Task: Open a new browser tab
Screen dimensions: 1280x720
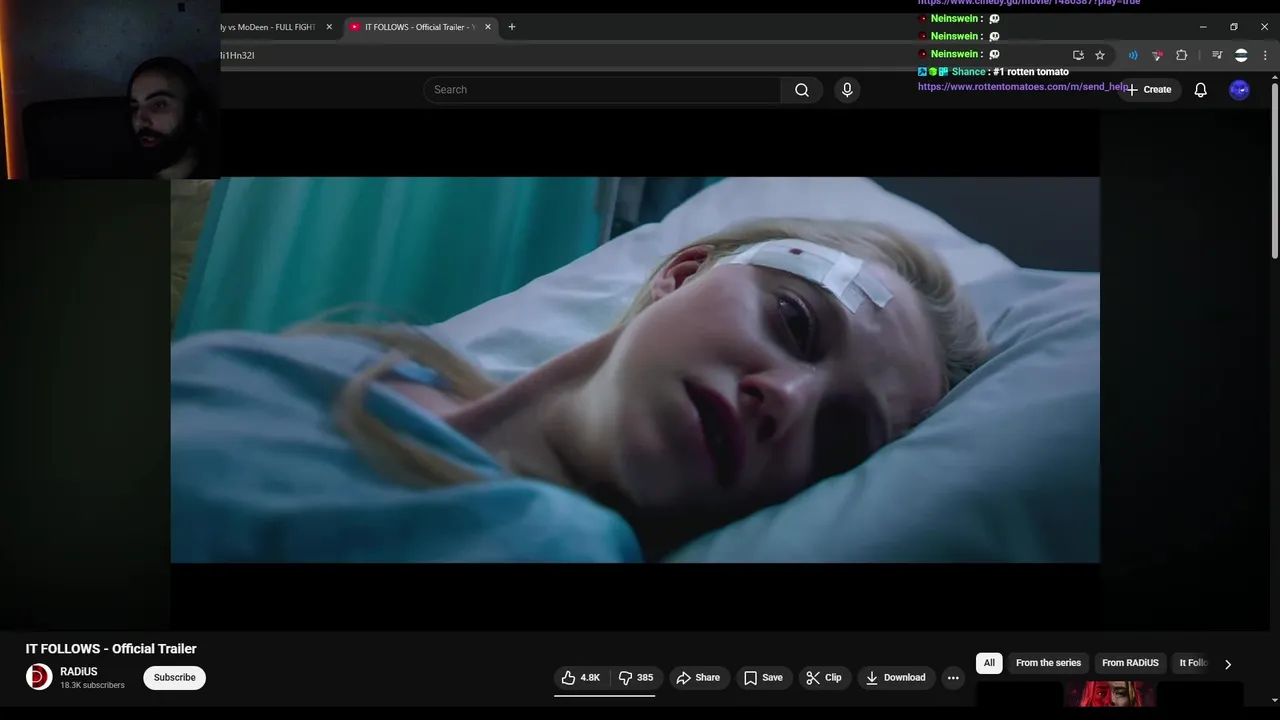Action: coord(512,27)
